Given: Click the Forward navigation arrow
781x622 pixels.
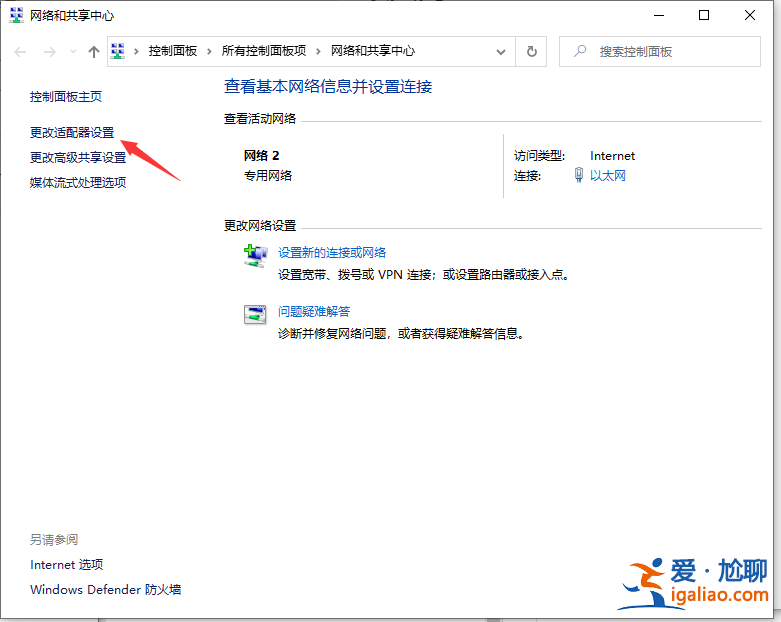Looking at the screenshot, I should pyautogui.click(x=49, y=52).
